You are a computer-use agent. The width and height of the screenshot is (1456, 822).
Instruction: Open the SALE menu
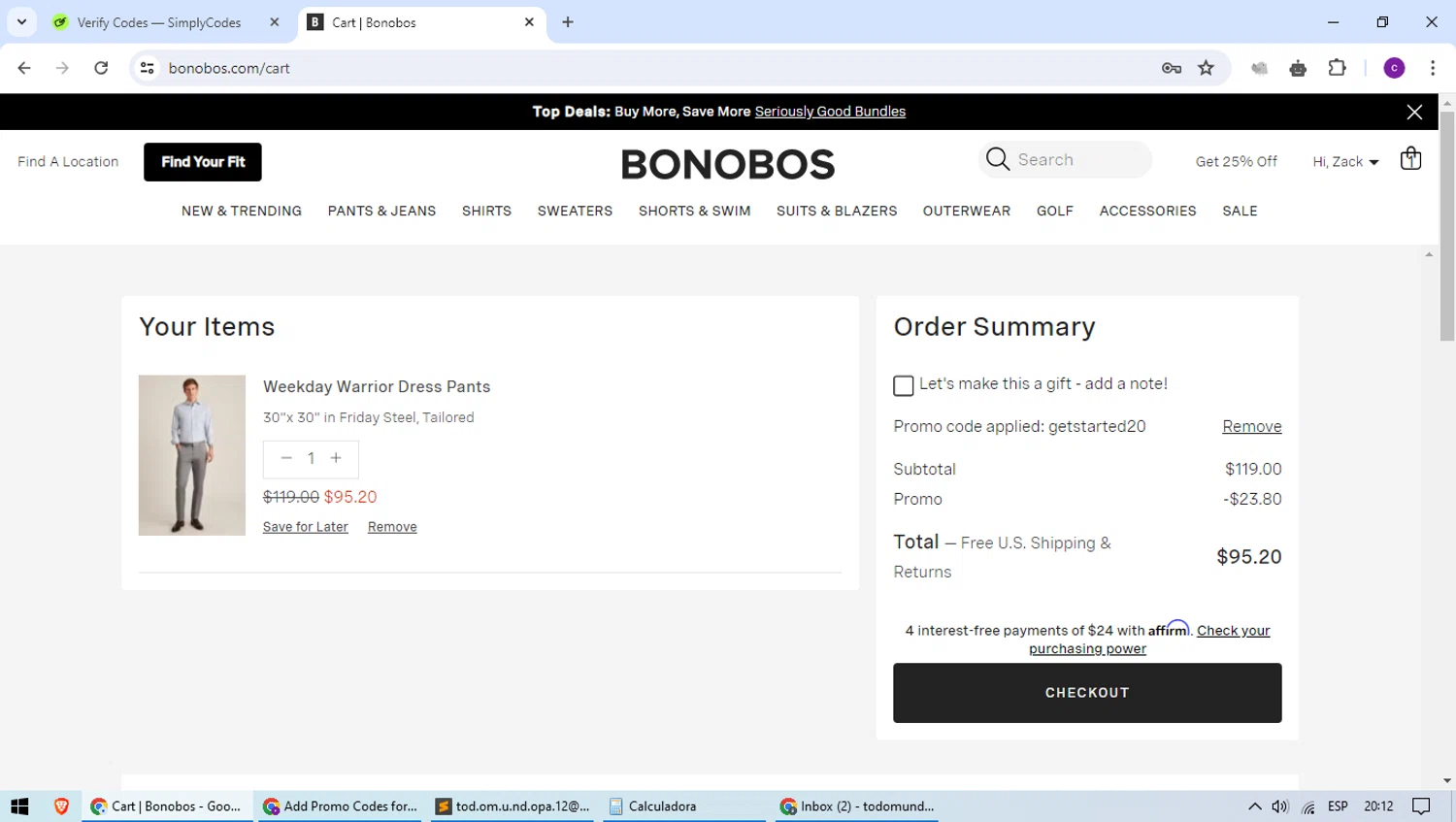[x=1240, y=211]
